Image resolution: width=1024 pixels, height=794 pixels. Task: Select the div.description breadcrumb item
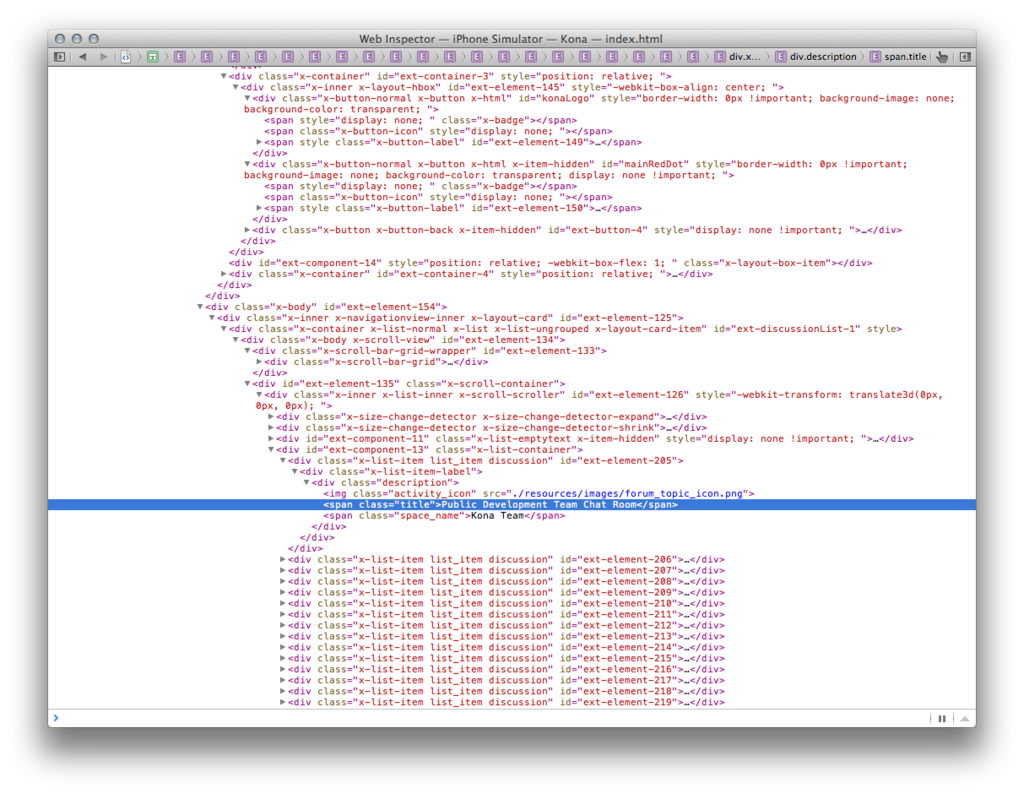pos(816,57)
